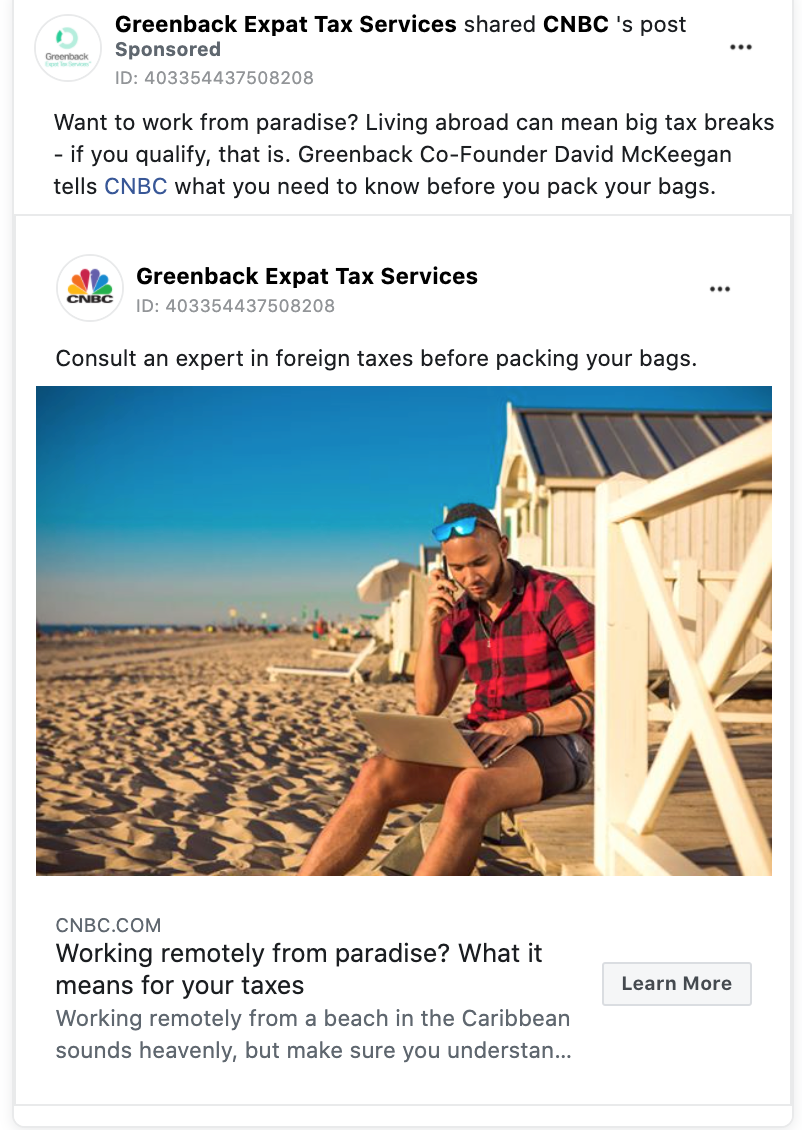
Task: Click the Sponsored label
Action: [168, 50]
